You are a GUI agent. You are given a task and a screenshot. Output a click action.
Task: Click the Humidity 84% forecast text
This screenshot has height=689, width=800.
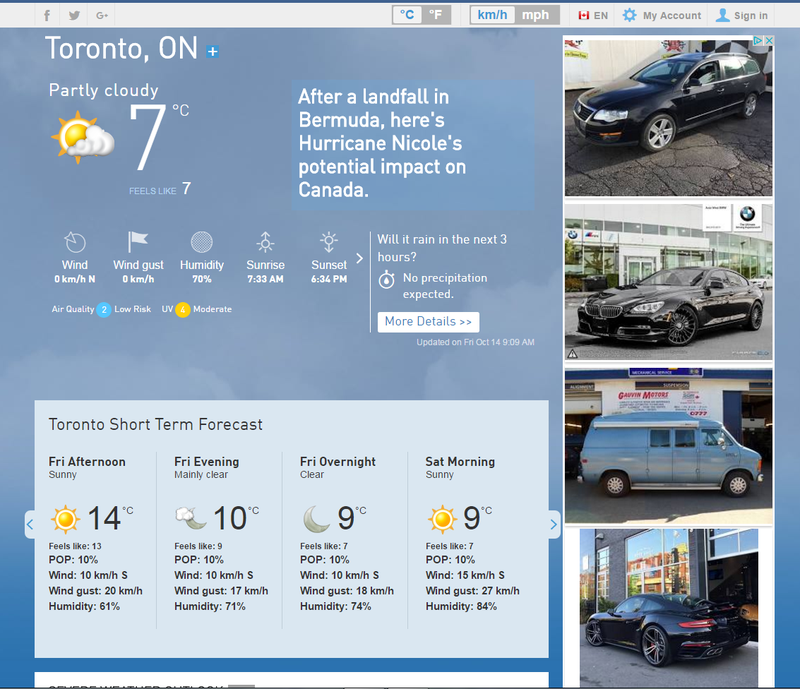click(461, 606)
